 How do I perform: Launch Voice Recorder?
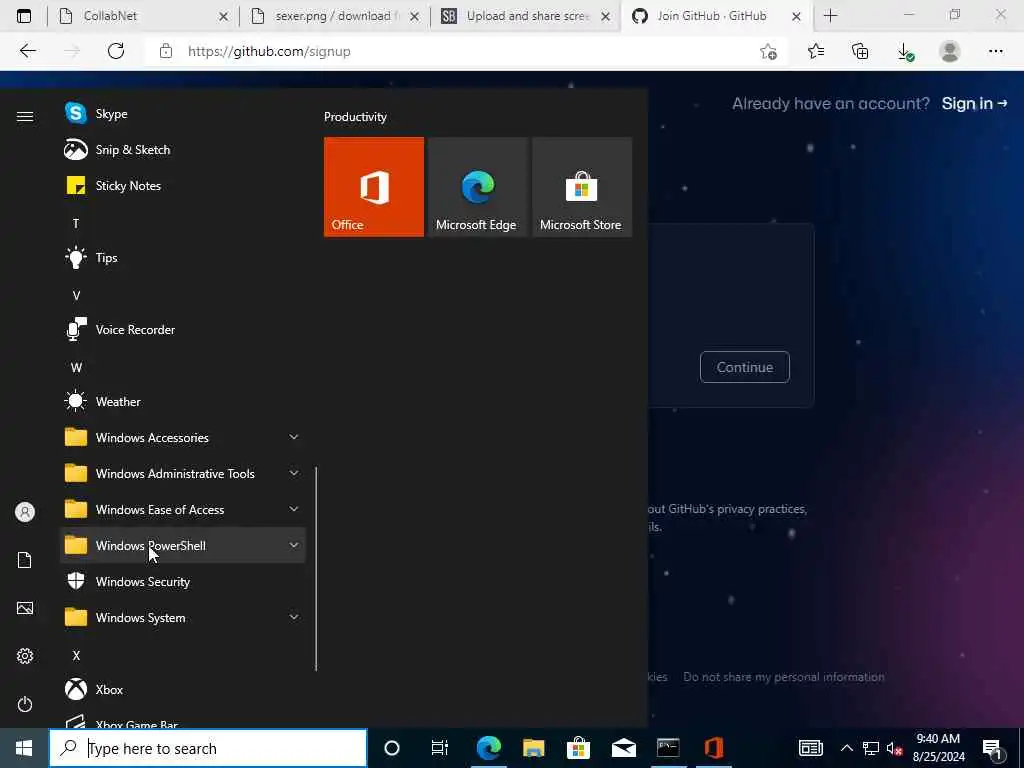click(182, 330)
